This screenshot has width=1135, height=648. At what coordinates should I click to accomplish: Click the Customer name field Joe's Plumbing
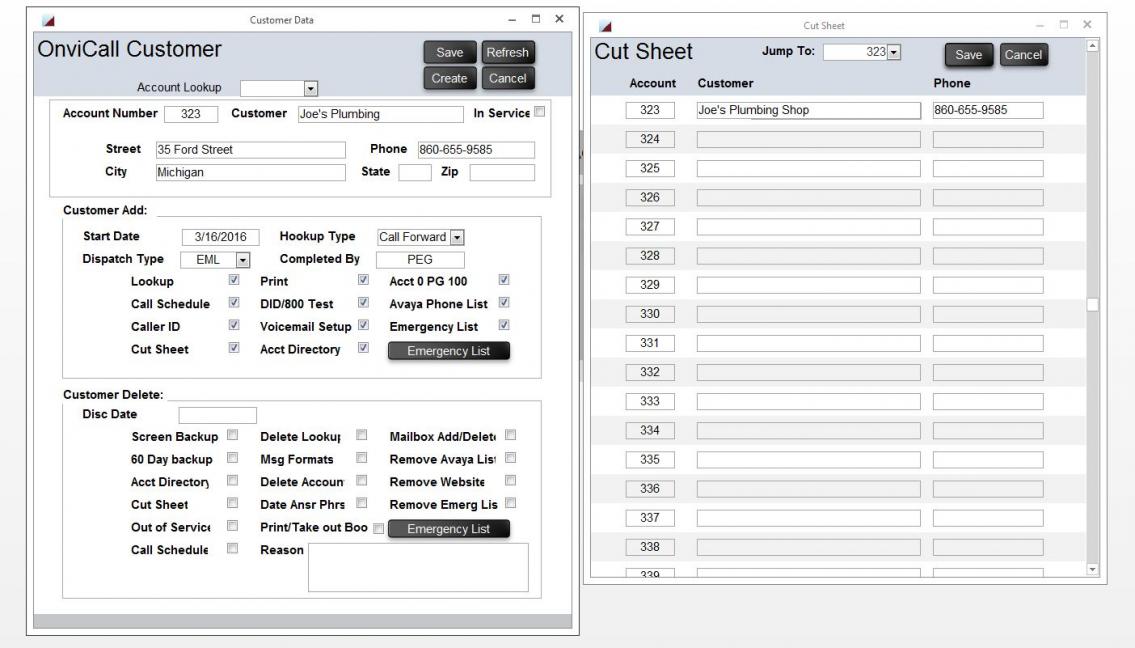point(381,114)
